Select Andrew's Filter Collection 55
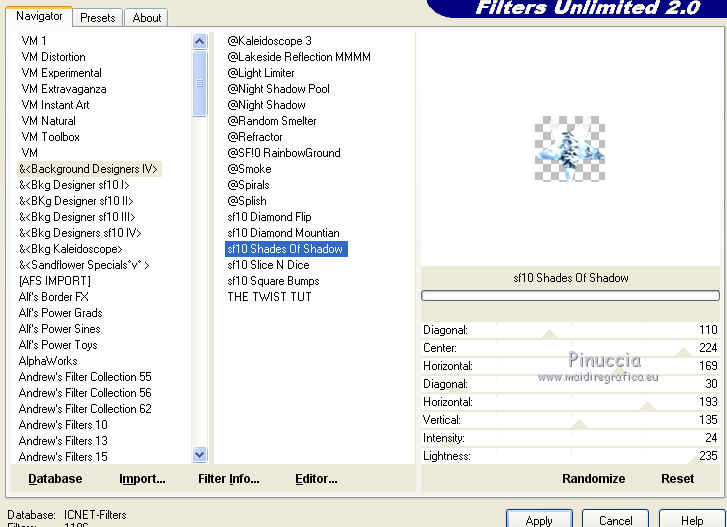Viewport: 727px width, 527px height. pyautogui.click(x=85, y=377)
